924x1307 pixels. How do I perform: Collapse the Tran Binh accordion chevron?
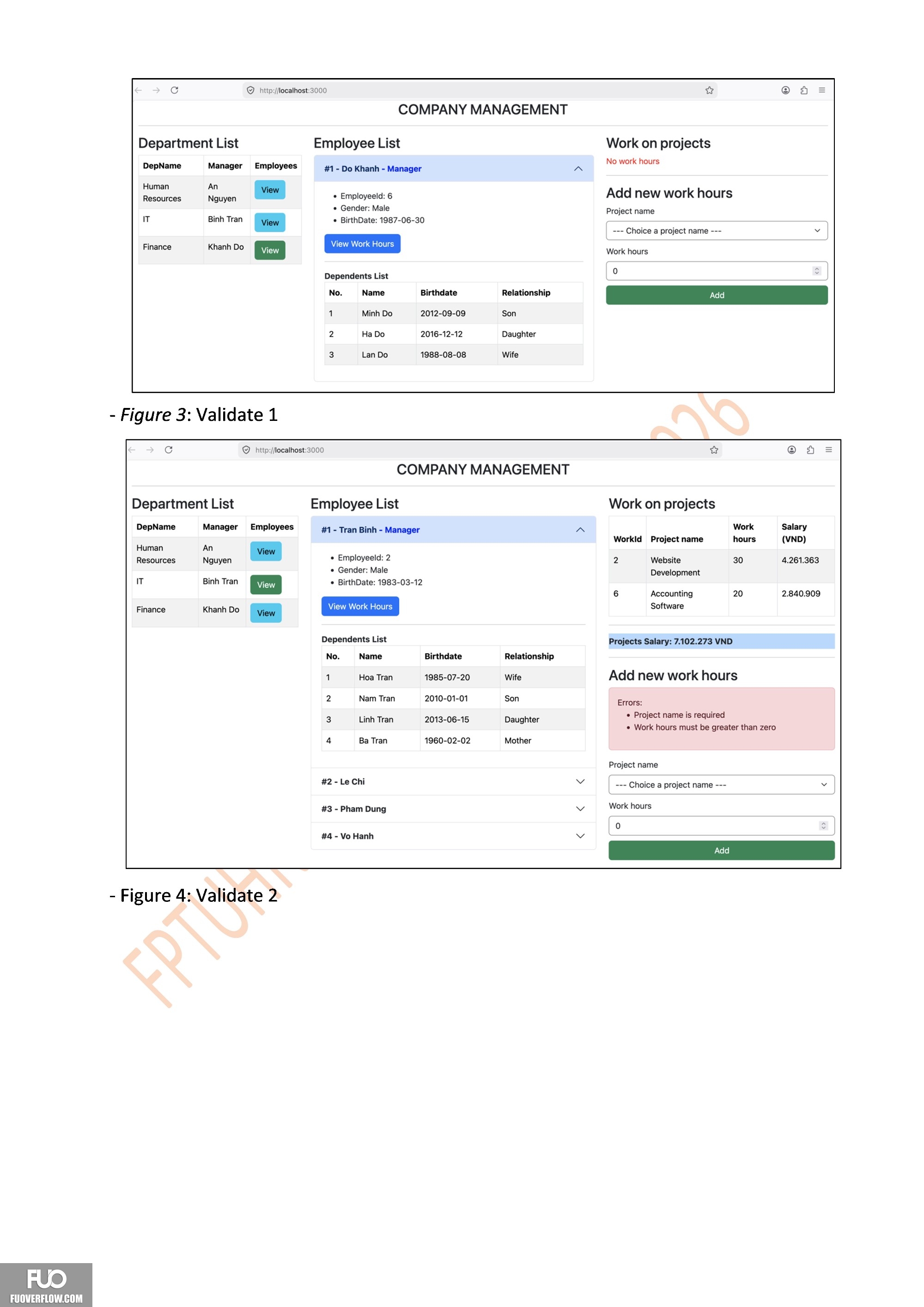click(x=580, y=529)
